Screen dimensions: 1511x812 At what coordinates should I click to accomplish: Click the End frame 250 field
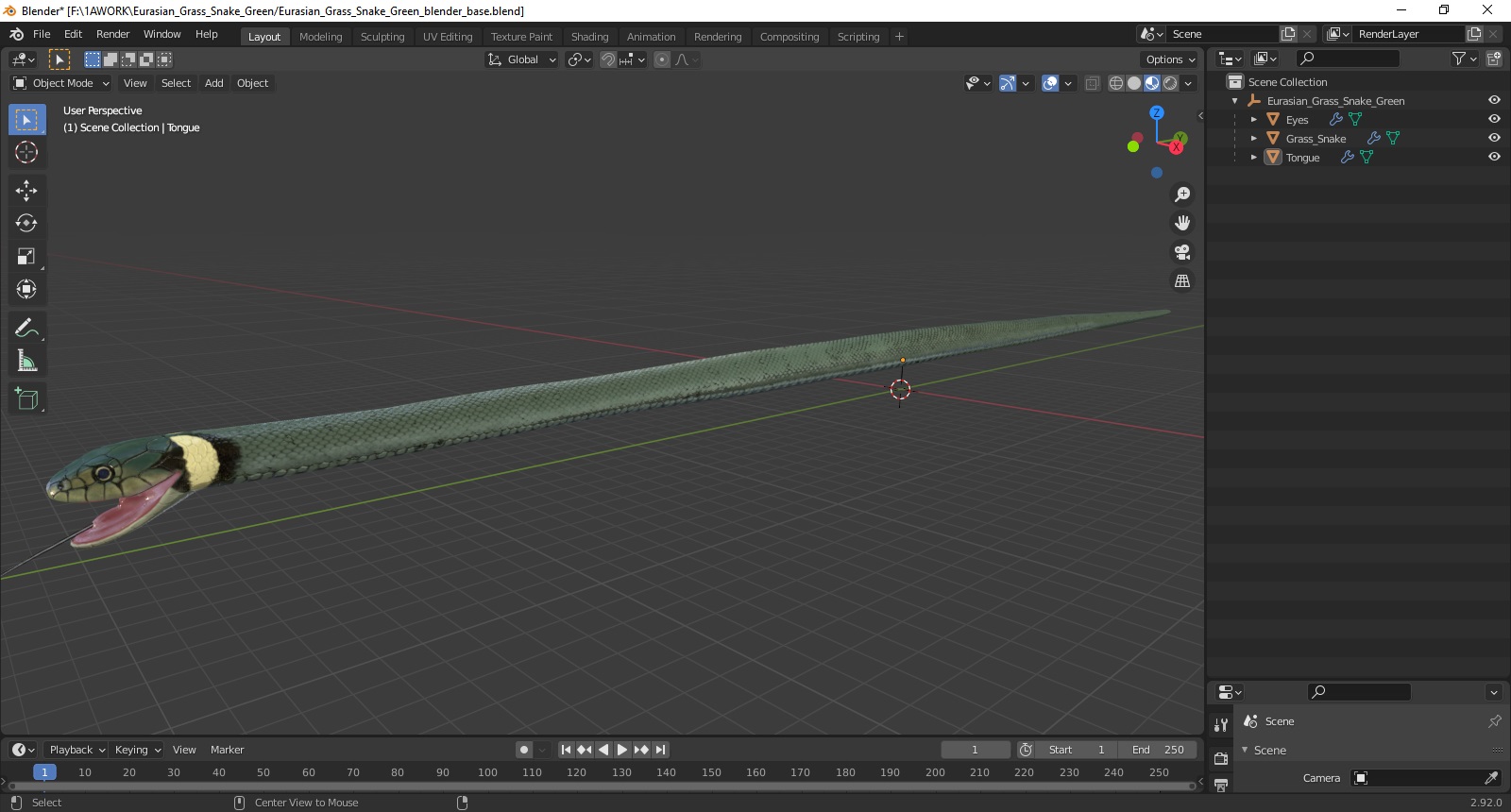pyautogui.click(x=1158, y=750)
